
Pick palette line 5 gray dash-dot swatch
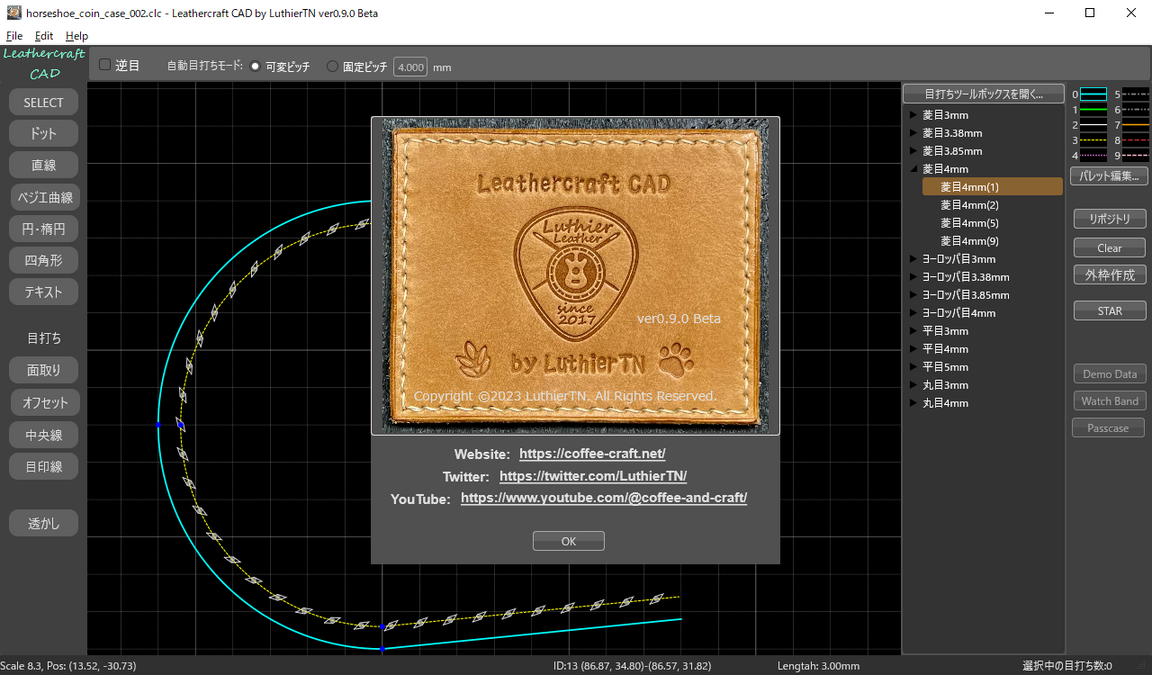[1136, 94]
